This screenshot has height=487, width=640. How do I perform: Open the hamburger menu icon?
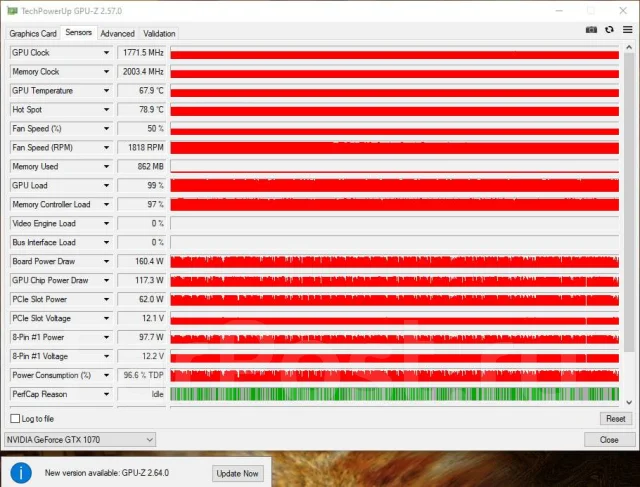pos(627,30)
